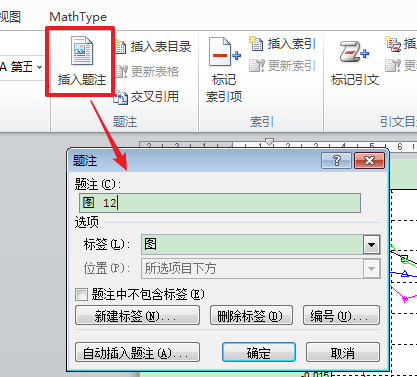Open the MathType ribbon tab
417x377 pixels.
tap(78, 17)
